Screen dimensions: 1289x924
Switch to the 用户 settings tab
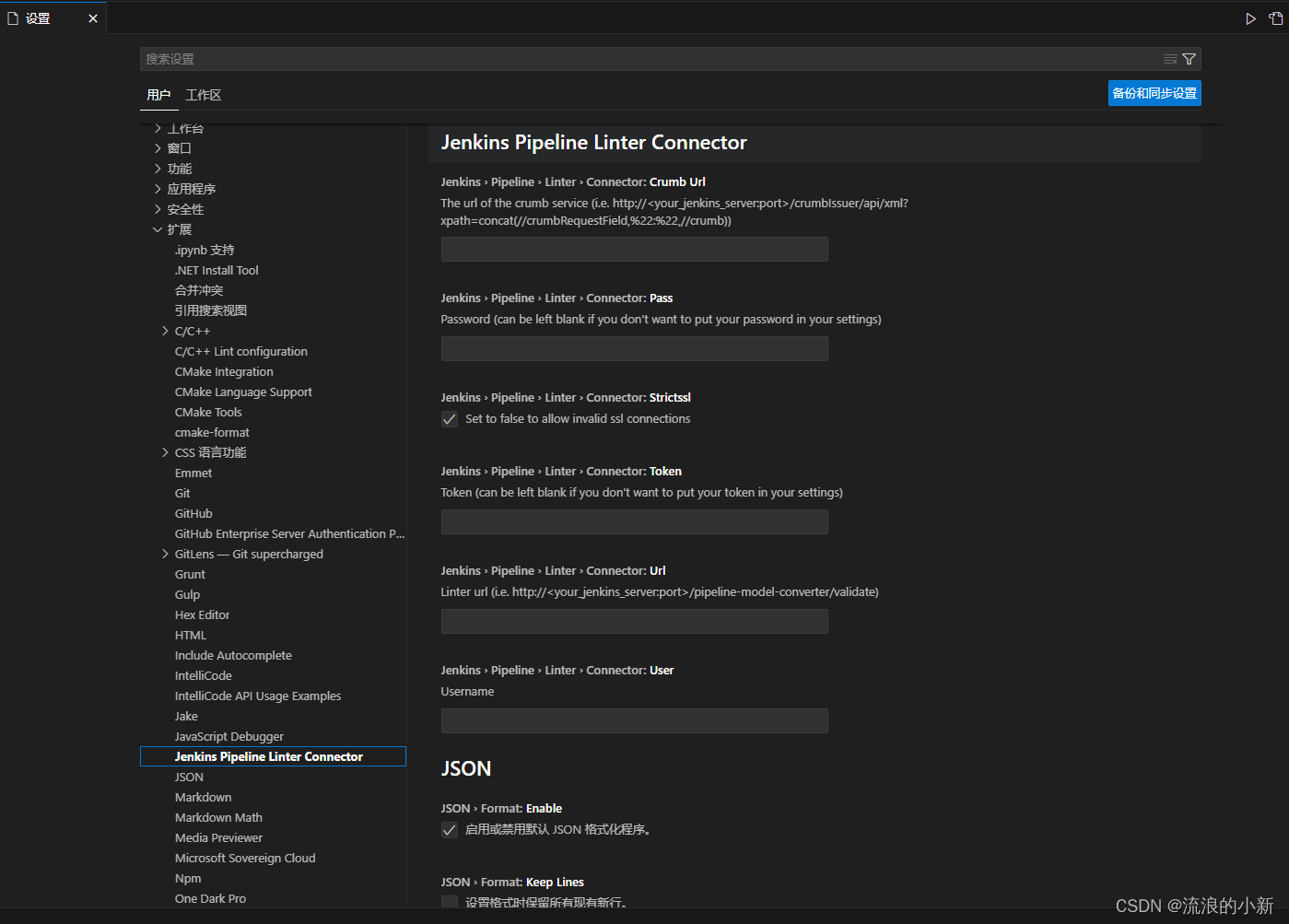158,95
